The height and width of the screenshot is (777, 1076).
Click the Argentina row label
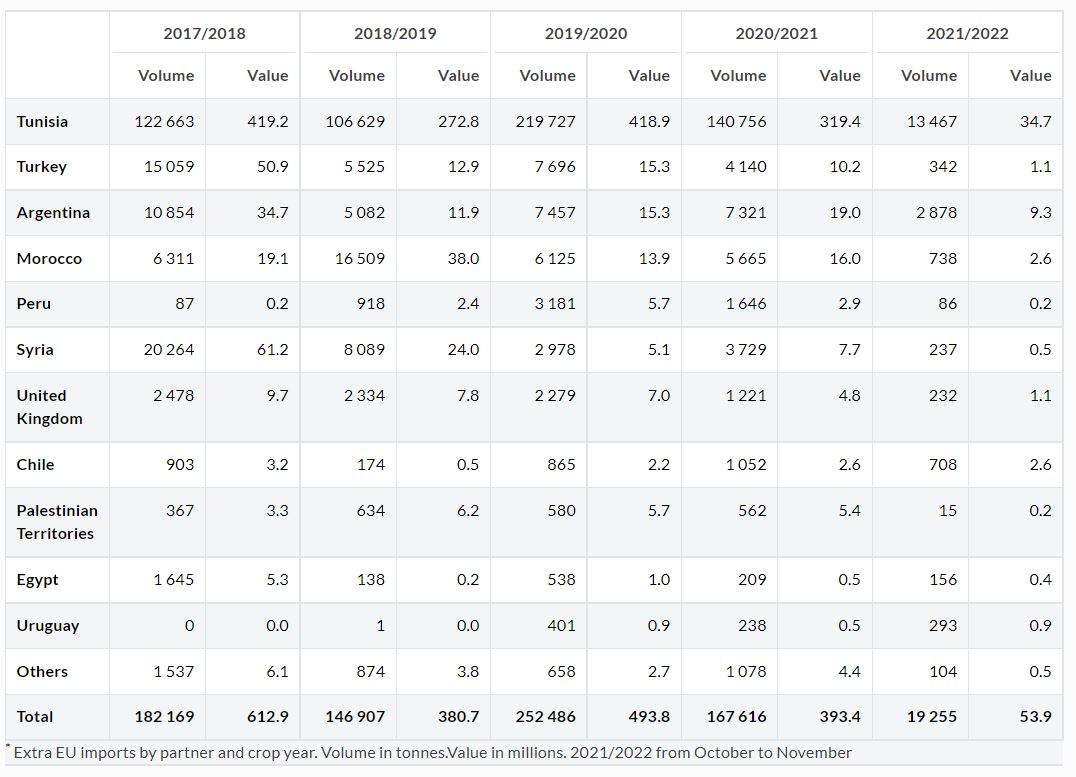click(53, 212)
